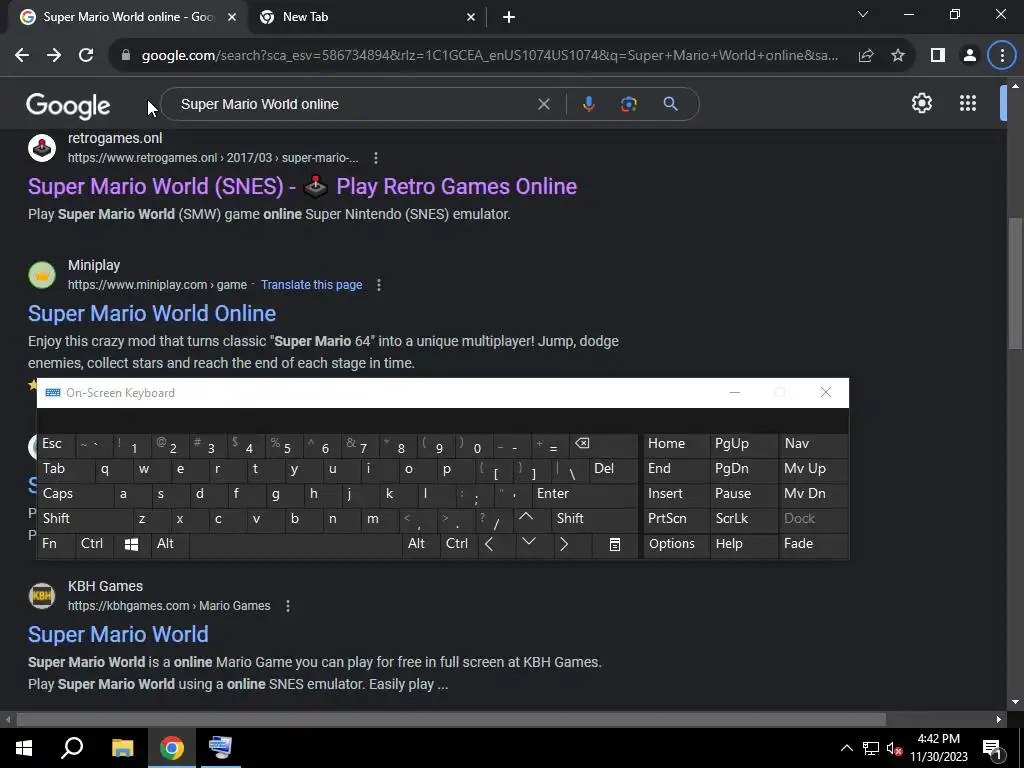Screen dimensions: 1024x768
Task: Submit search with magnifying glass icon
Action: click(670, 104)
